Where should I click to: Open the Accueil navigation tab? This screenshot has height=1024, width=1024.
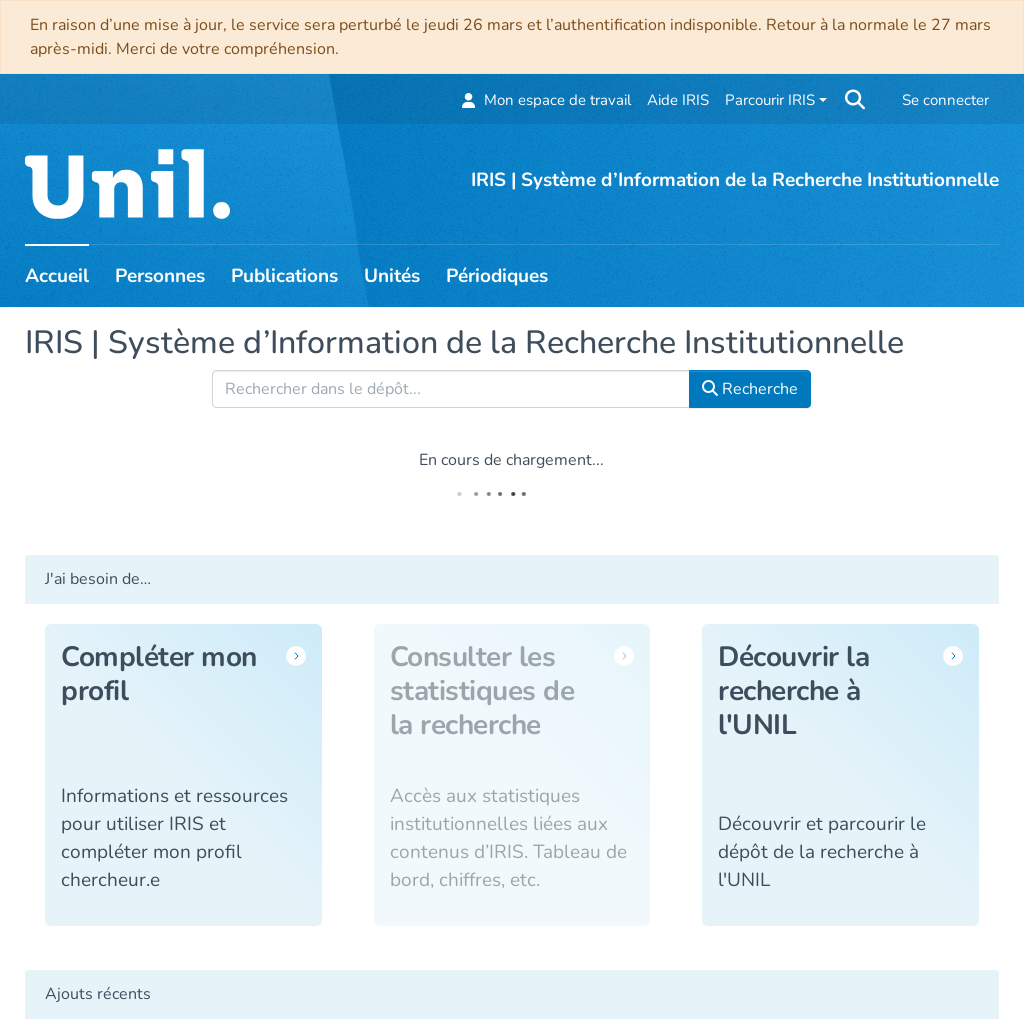pos(57,276)
